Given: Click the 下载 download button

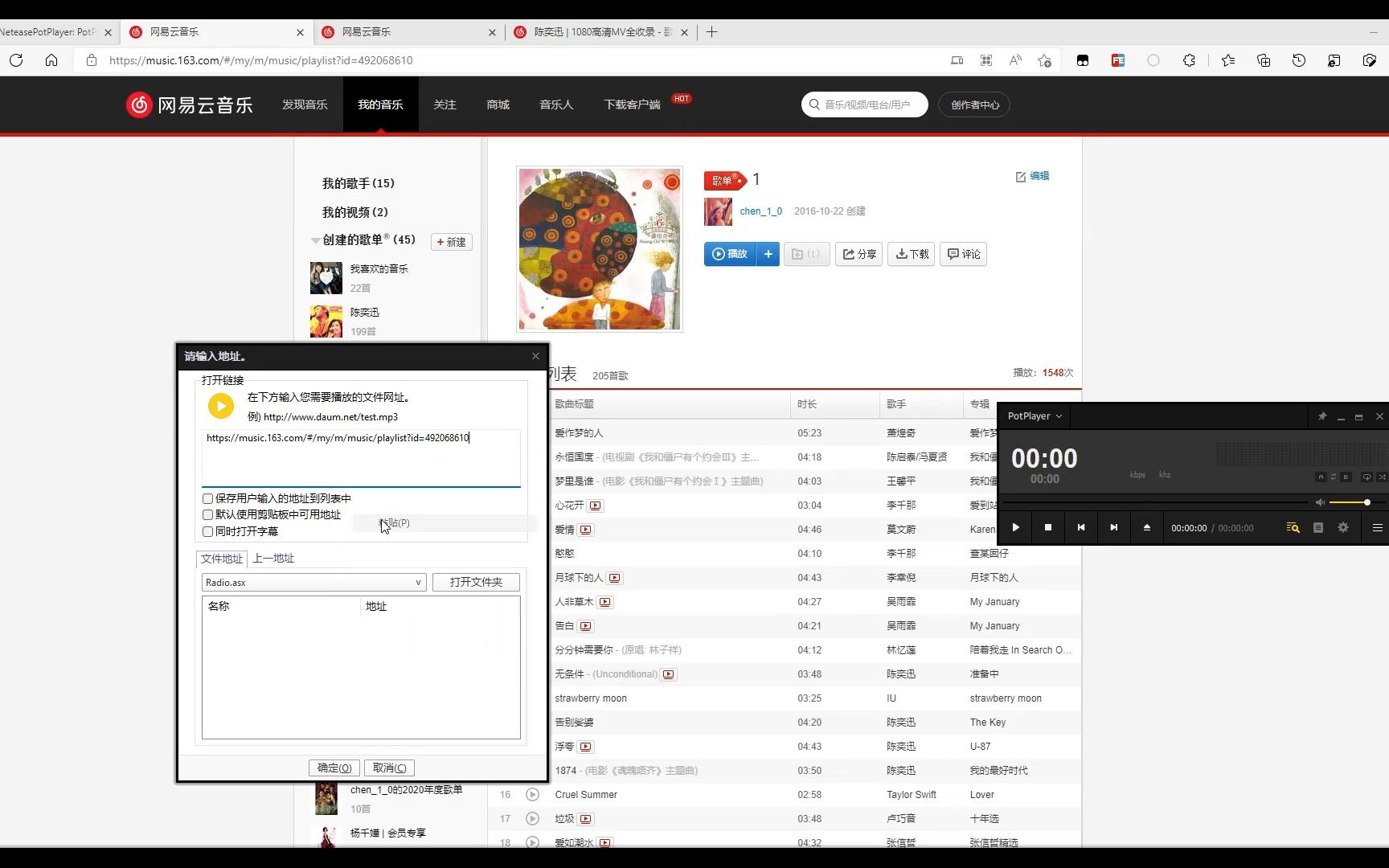Looking at the screenshot, I should (911, 254).
